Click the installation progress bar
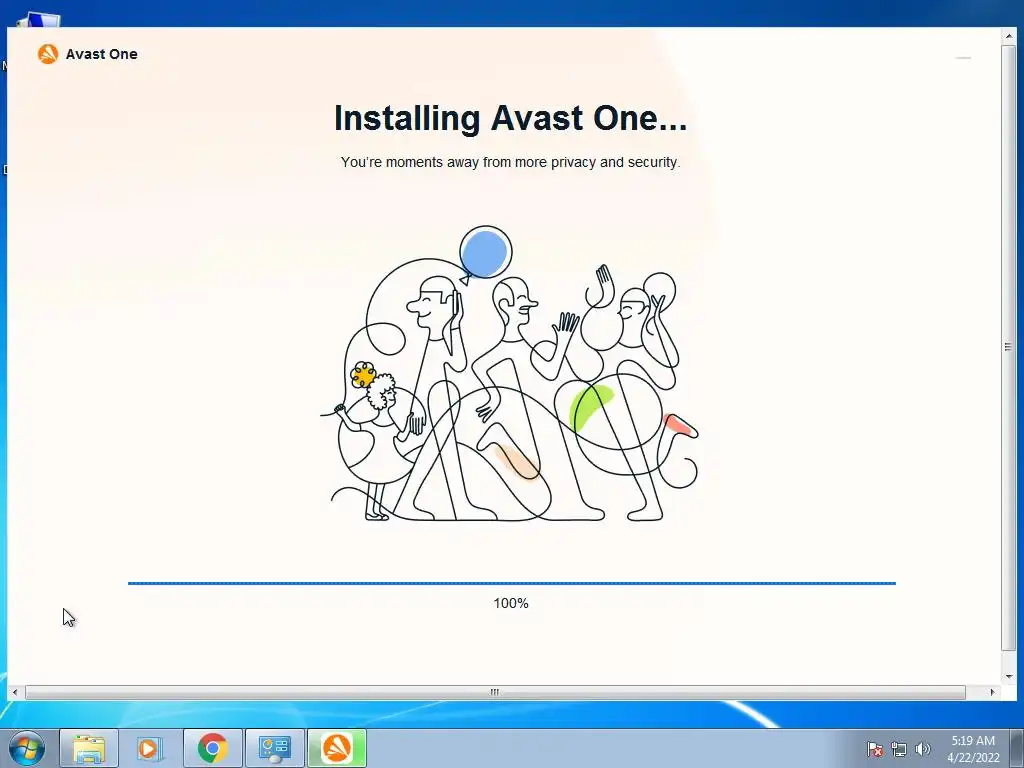1024x768 pixels. pyautogui.click(x=512, y=583)
